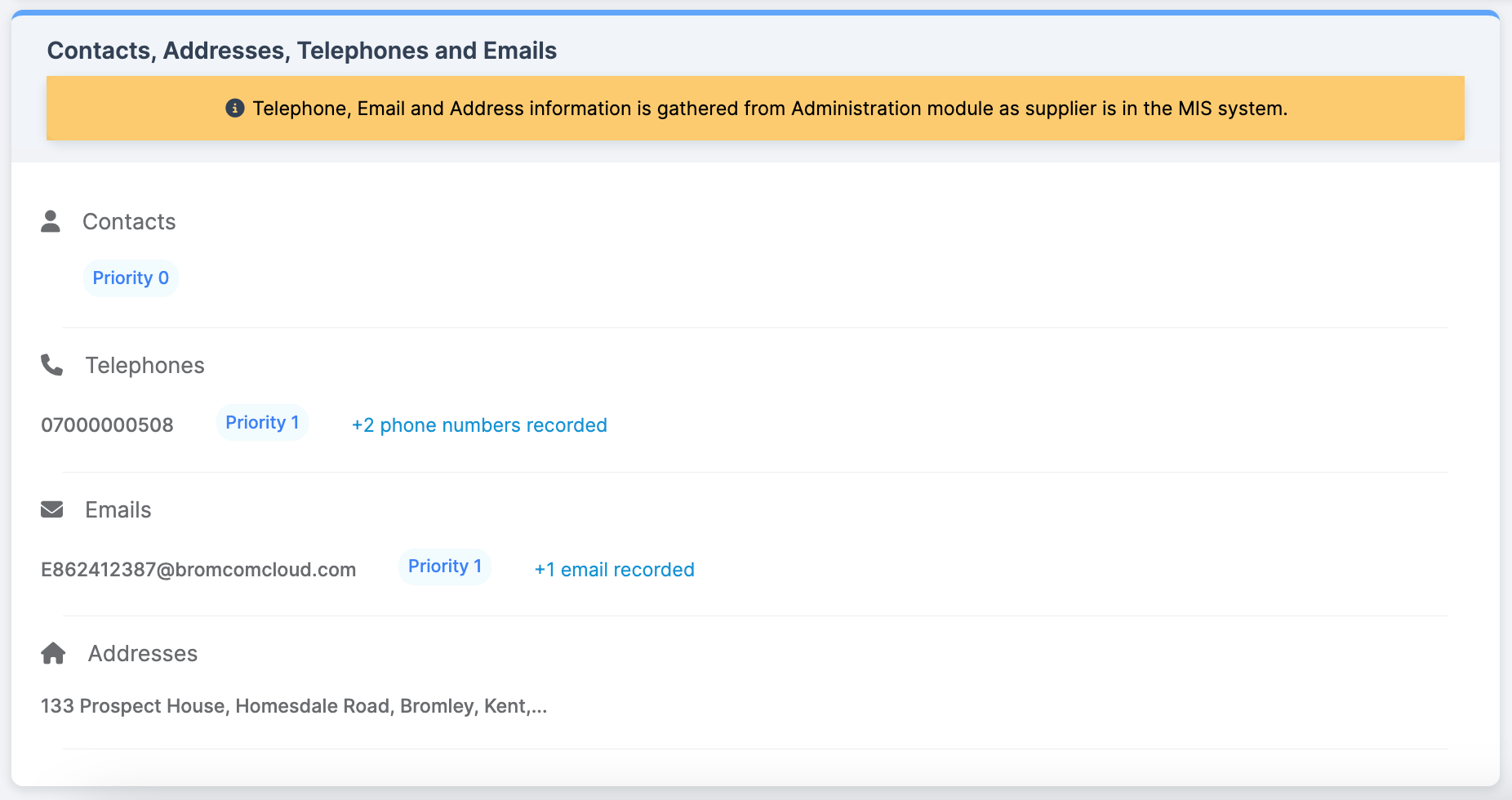
Task: Click the Contacts section heading
Action: pyautogui.click(x=129, y=222)
